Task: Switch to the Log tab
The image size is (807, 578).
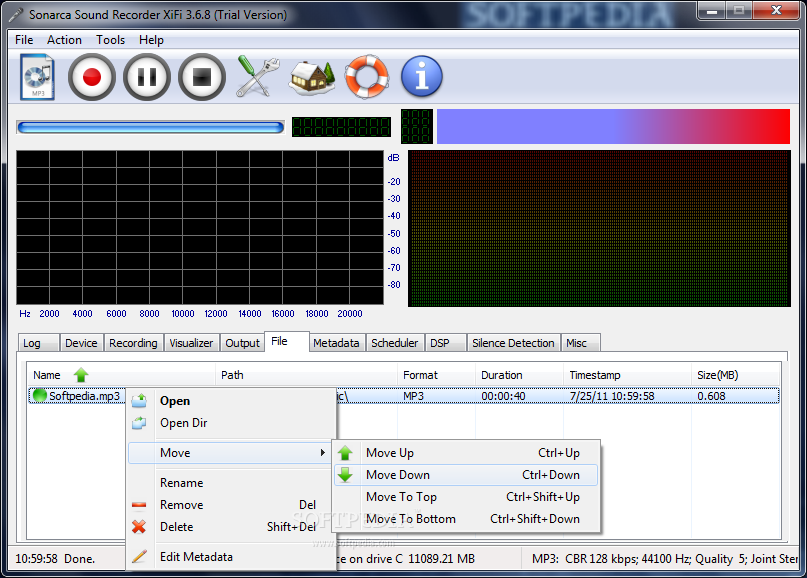Action: (x=38, y=343)
